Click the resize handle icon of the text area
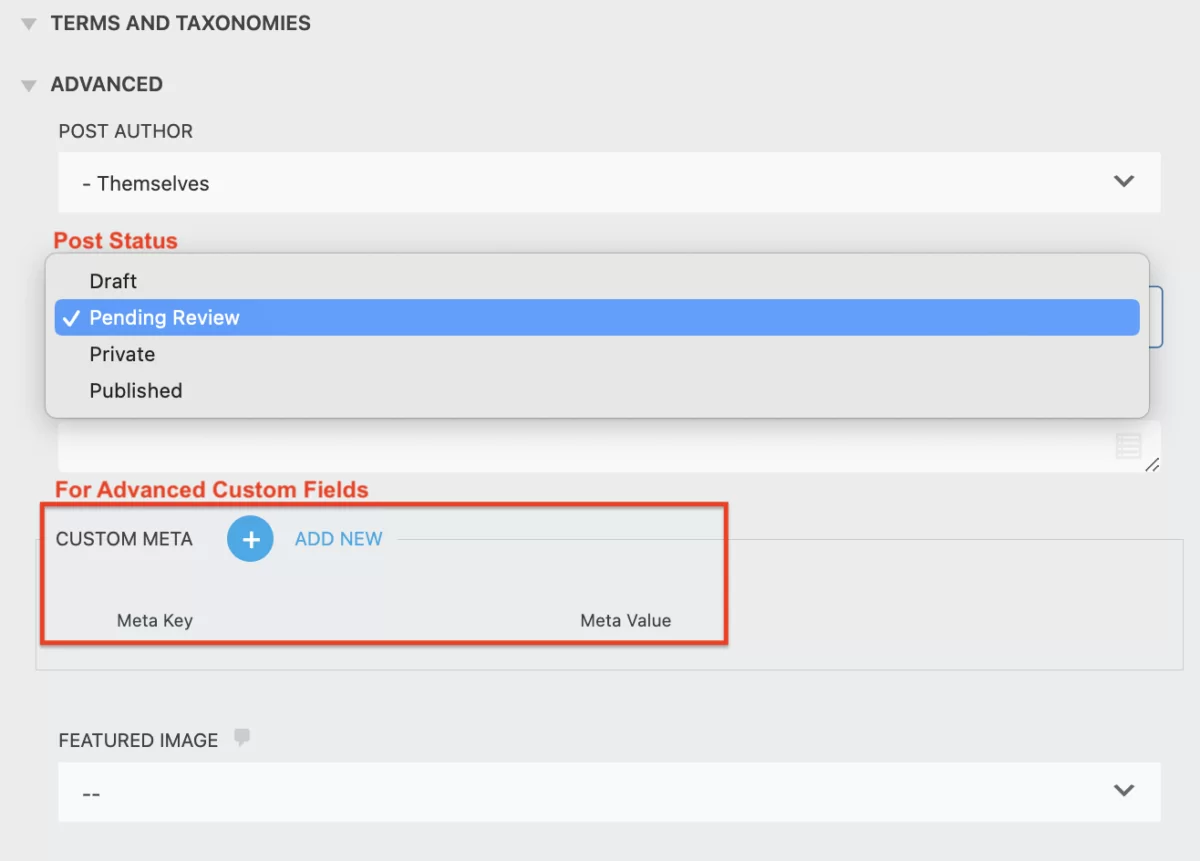 coord(1152,464)
